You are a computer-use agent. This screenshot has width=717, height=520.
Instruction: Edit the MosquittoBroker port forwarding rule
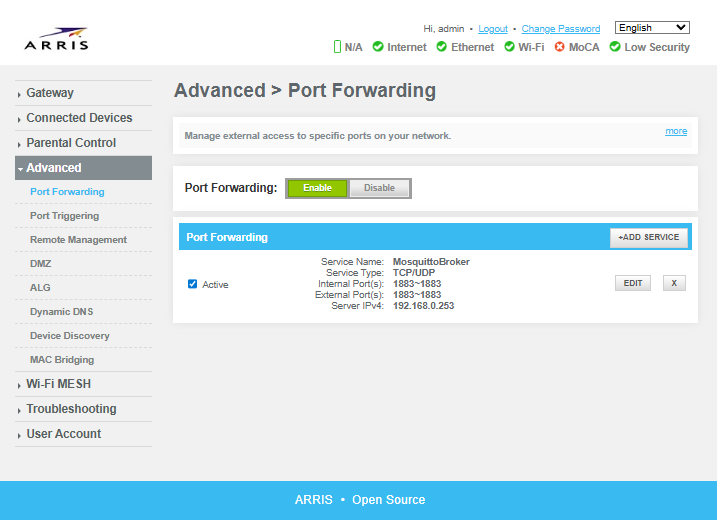click(633, 283)
